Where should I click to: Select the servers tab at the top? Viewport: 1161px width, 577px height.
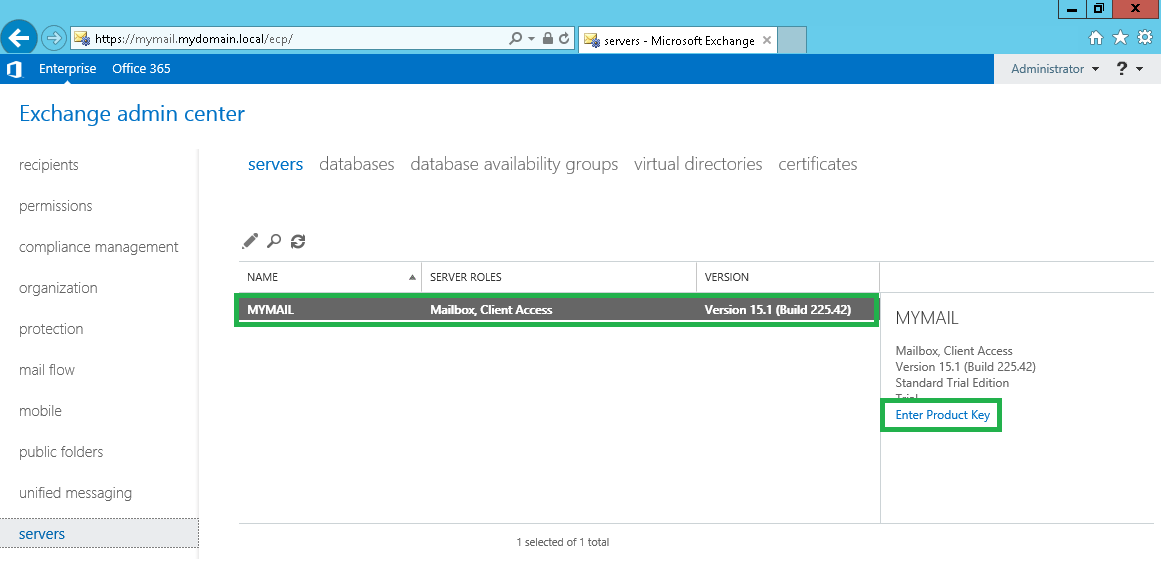(275, 164)
